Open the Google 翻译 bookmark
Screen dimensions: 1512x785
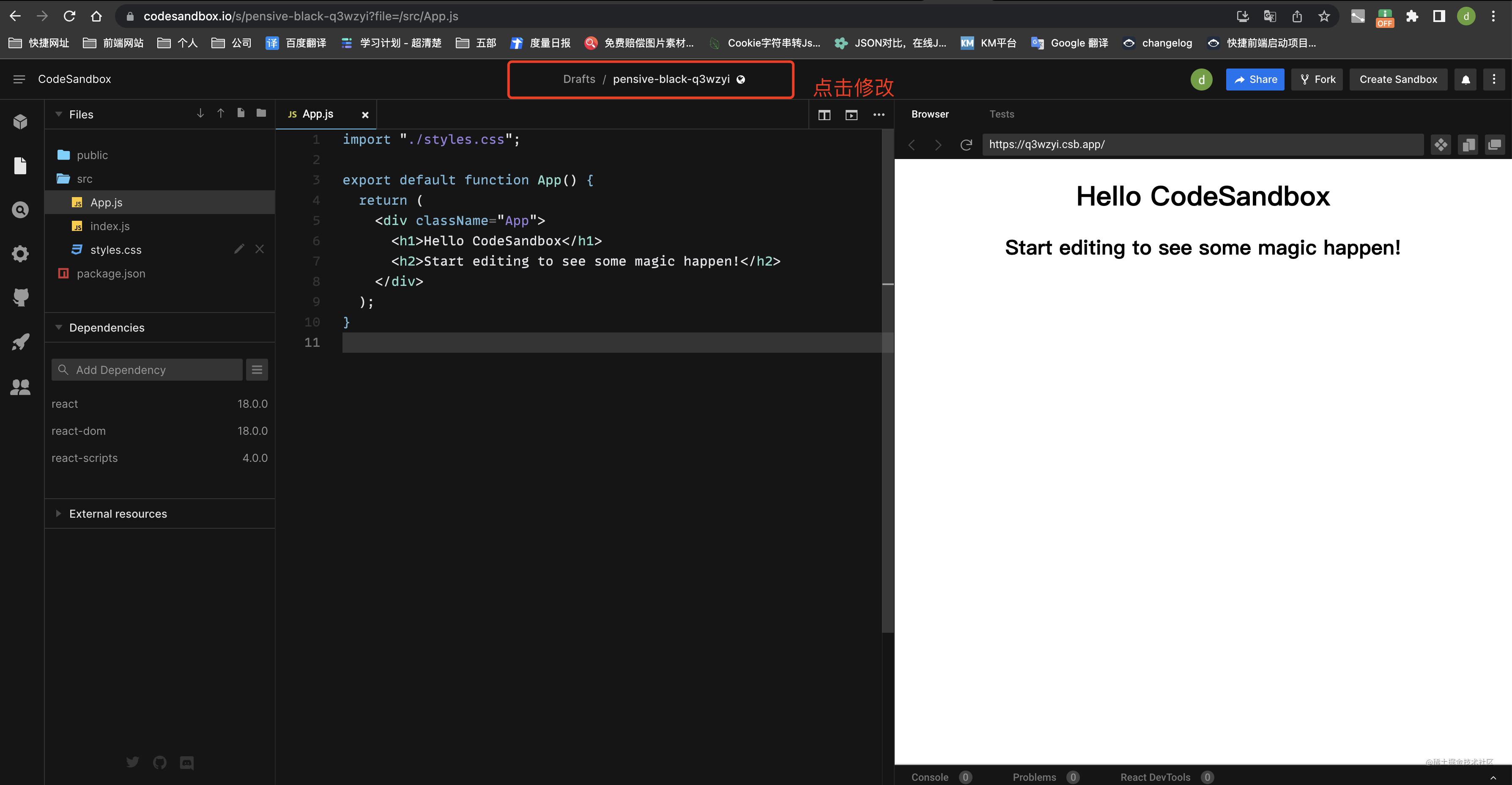pos(1069,43)
